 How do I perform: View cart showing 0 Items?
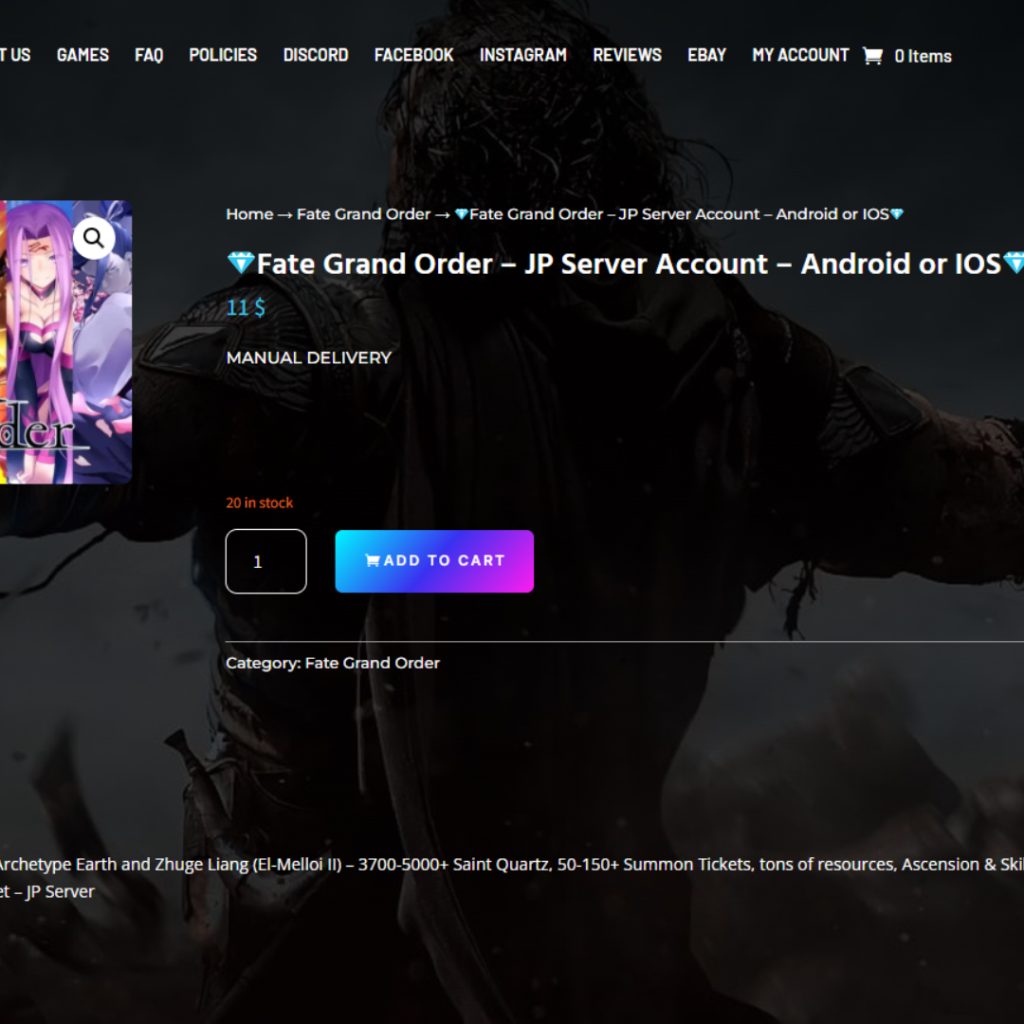922,56
